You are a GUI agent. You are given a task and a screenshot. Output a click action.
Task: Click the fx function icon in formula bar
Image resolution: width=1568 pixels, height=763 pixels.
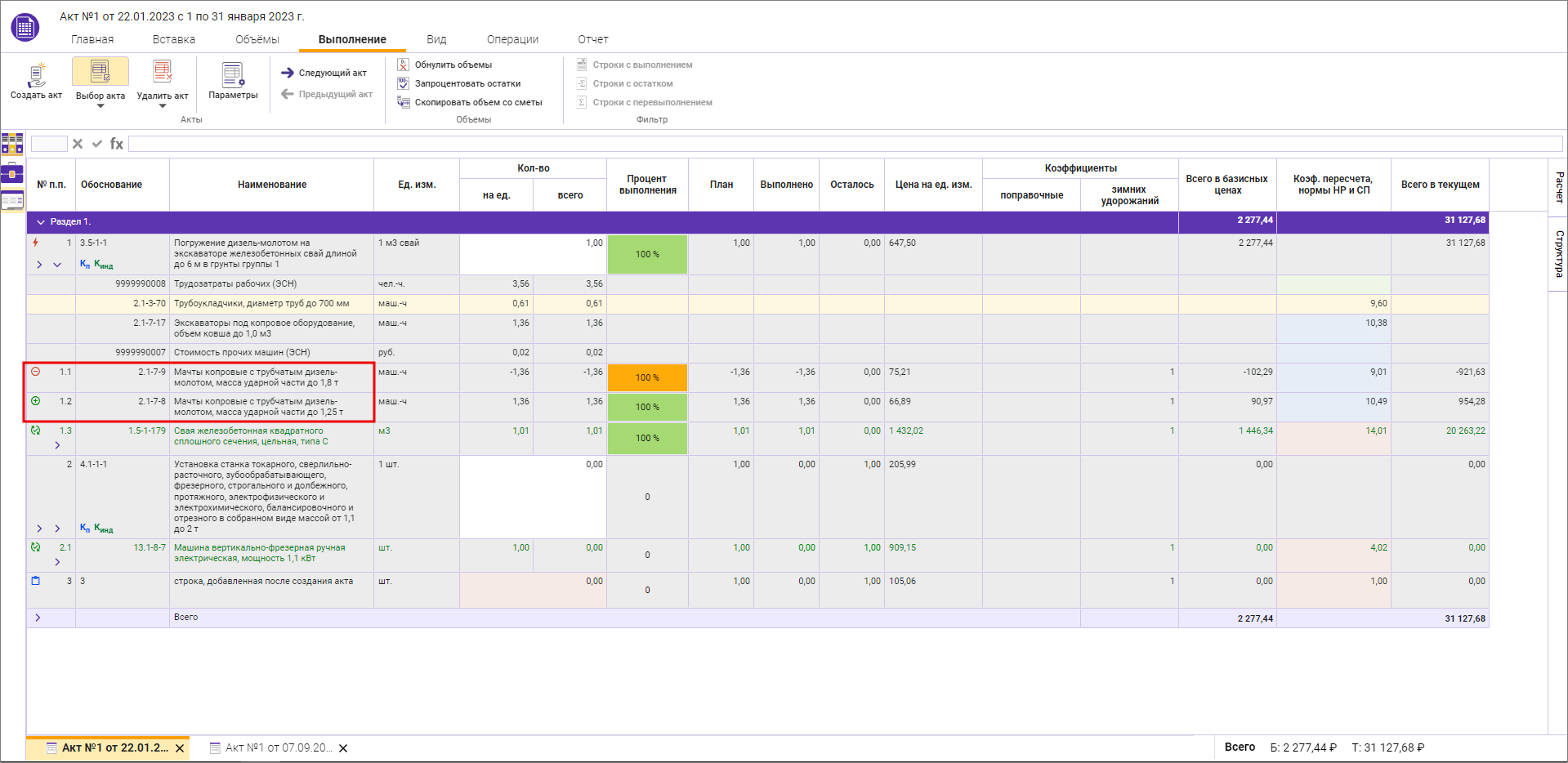pyautogui.click(x=117, y=144)
